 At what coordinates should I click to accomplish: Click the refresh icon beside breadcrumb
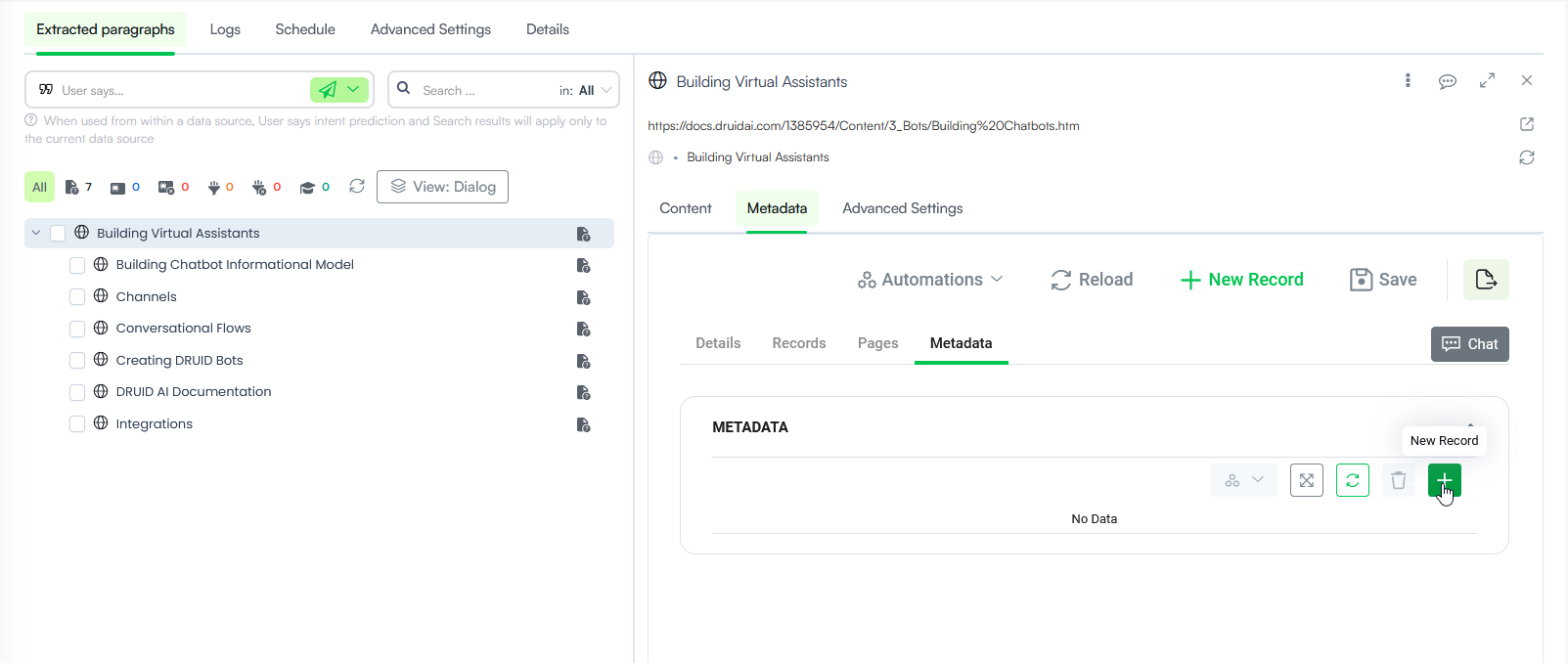pos(1527,157)
